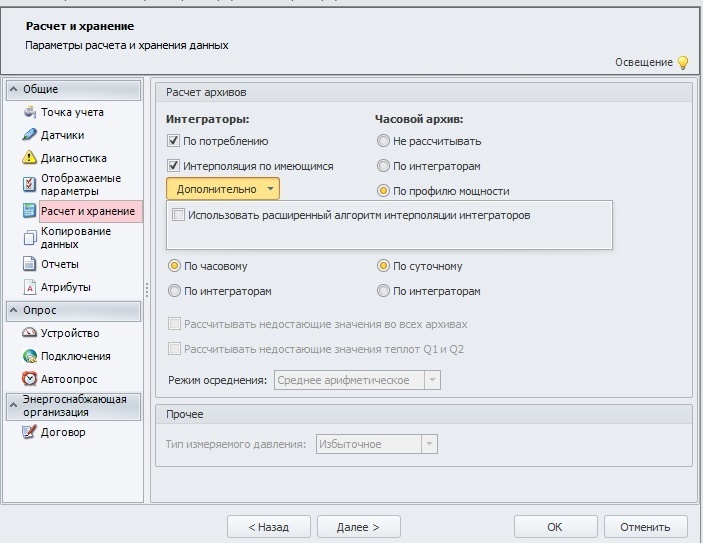Click the Освещение light bulb icon
The image size is (703, 543).
point(683,62)
